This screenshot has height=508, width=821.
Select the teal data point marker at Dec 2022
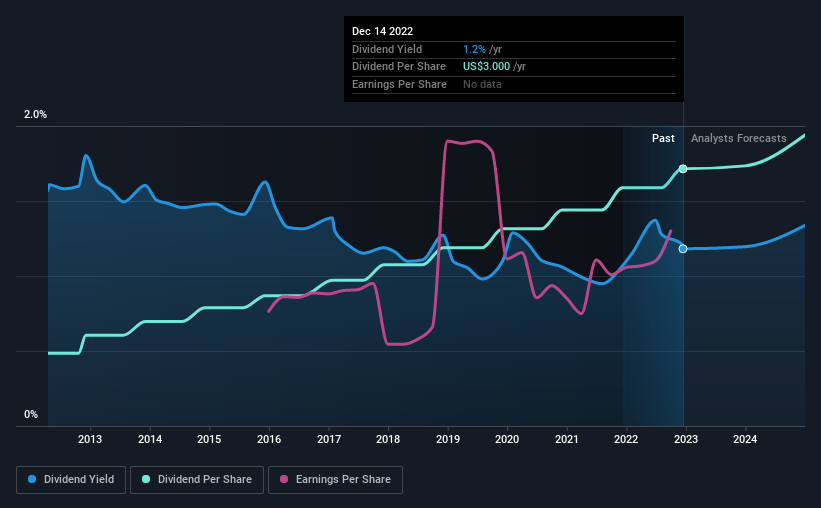coord(683,169)
